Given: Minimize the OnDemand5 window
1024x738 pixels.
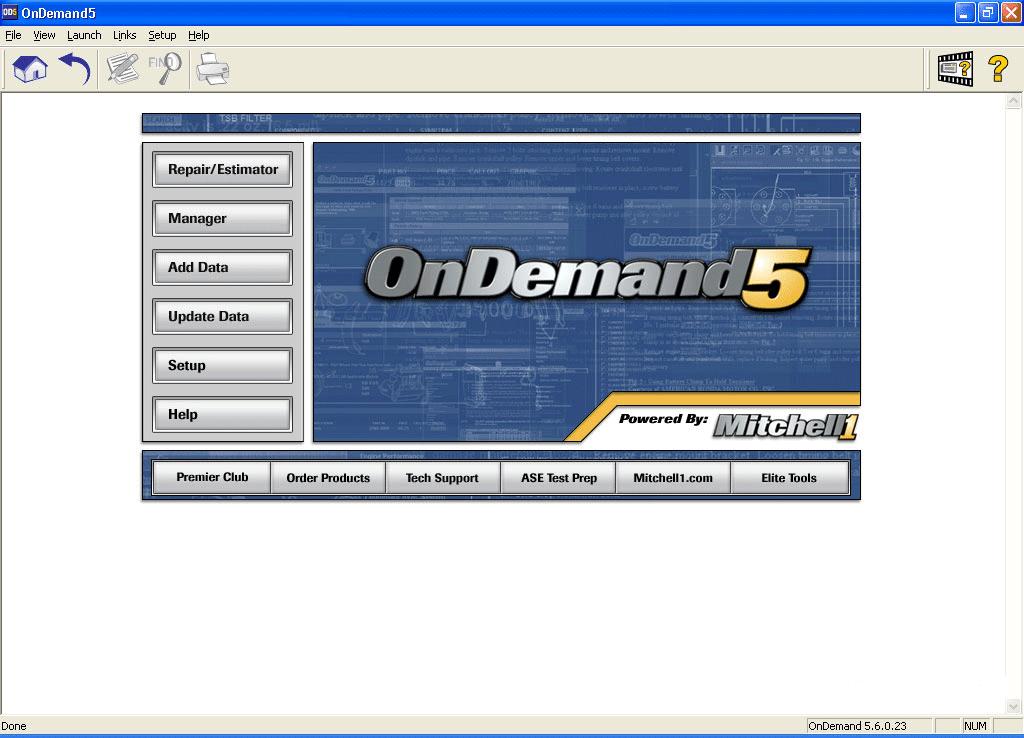Looking at the screenshot, I should (965, 12).
